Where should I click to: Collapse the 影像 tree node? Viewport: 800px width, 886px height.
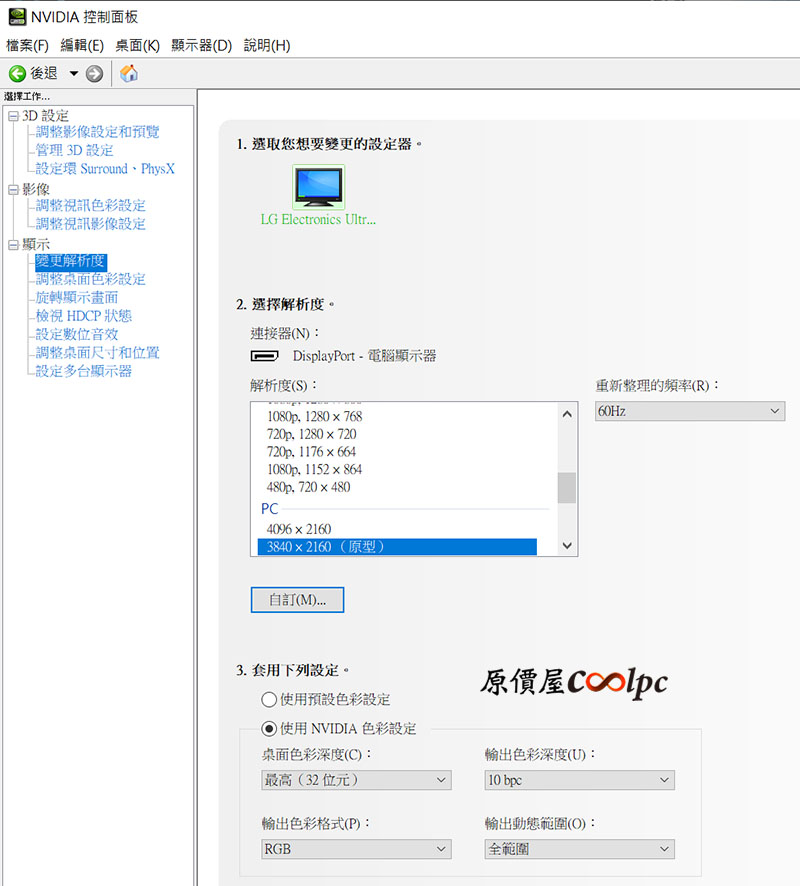14,190
